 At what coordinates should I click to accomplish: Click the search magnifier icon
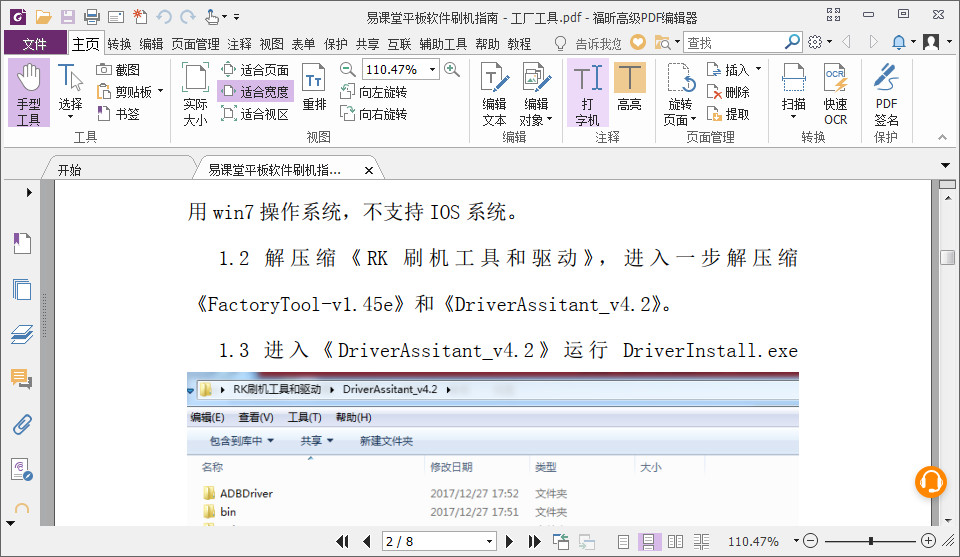point(793,42)
